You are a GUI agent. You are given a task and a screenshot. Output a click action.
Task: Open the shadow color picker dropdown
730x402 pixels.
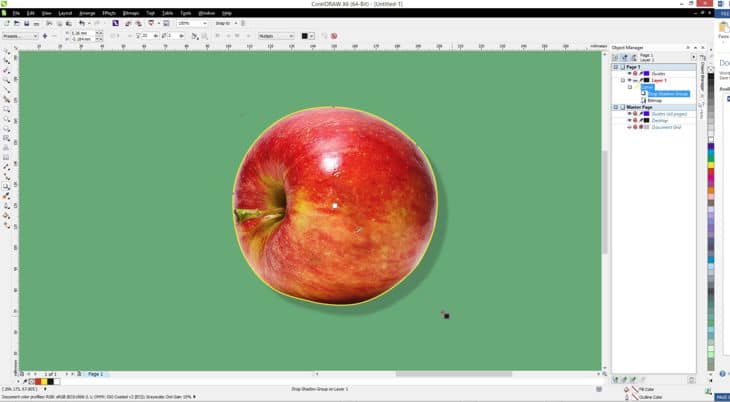[x=311, y=36]
